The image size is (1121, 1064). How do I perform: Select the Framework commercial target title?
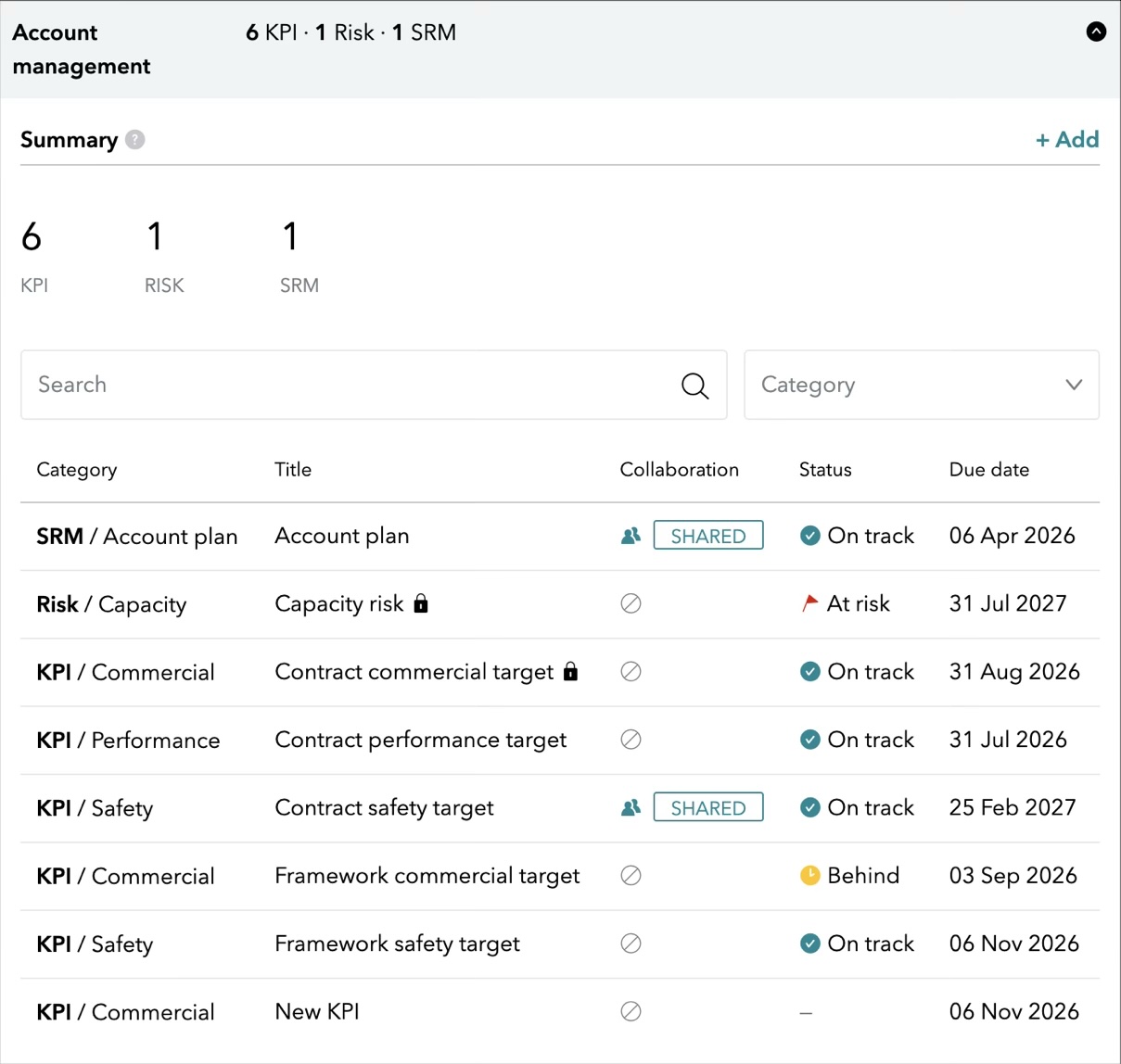pos(427,875)
